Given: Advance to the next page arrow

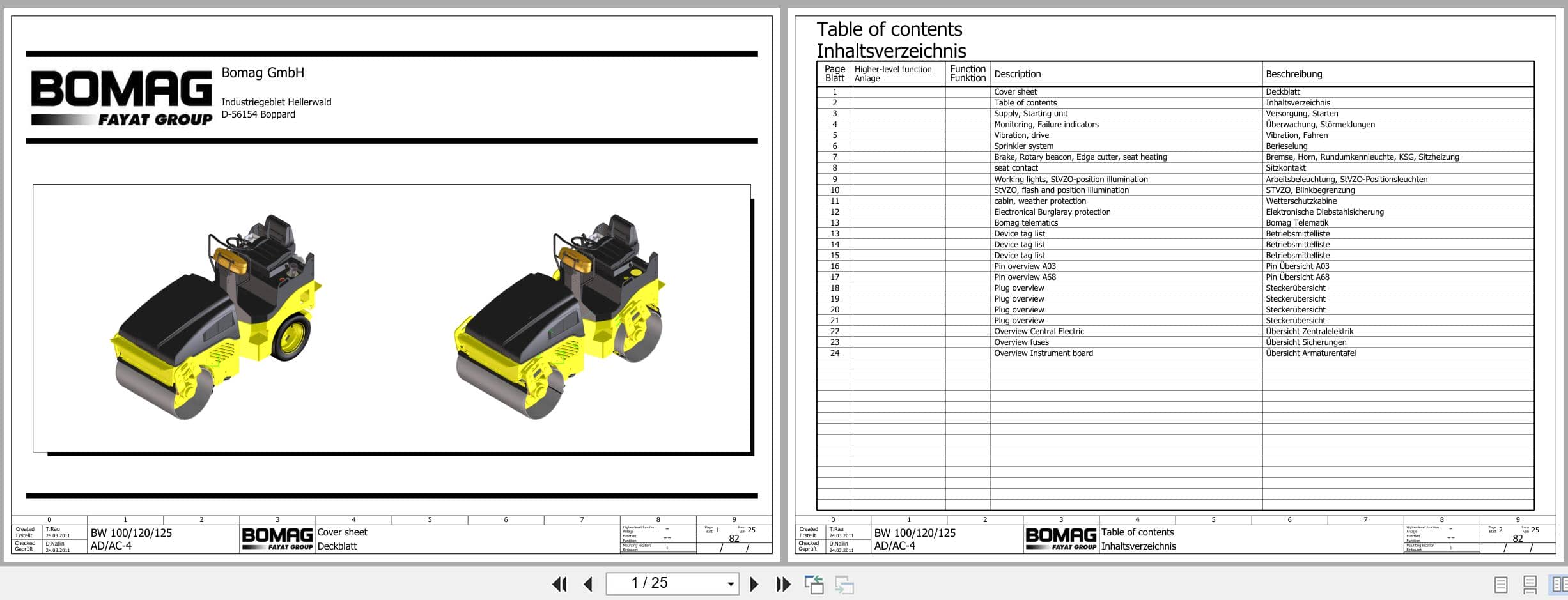Looking at the screenshot, I should click(754, 583).
